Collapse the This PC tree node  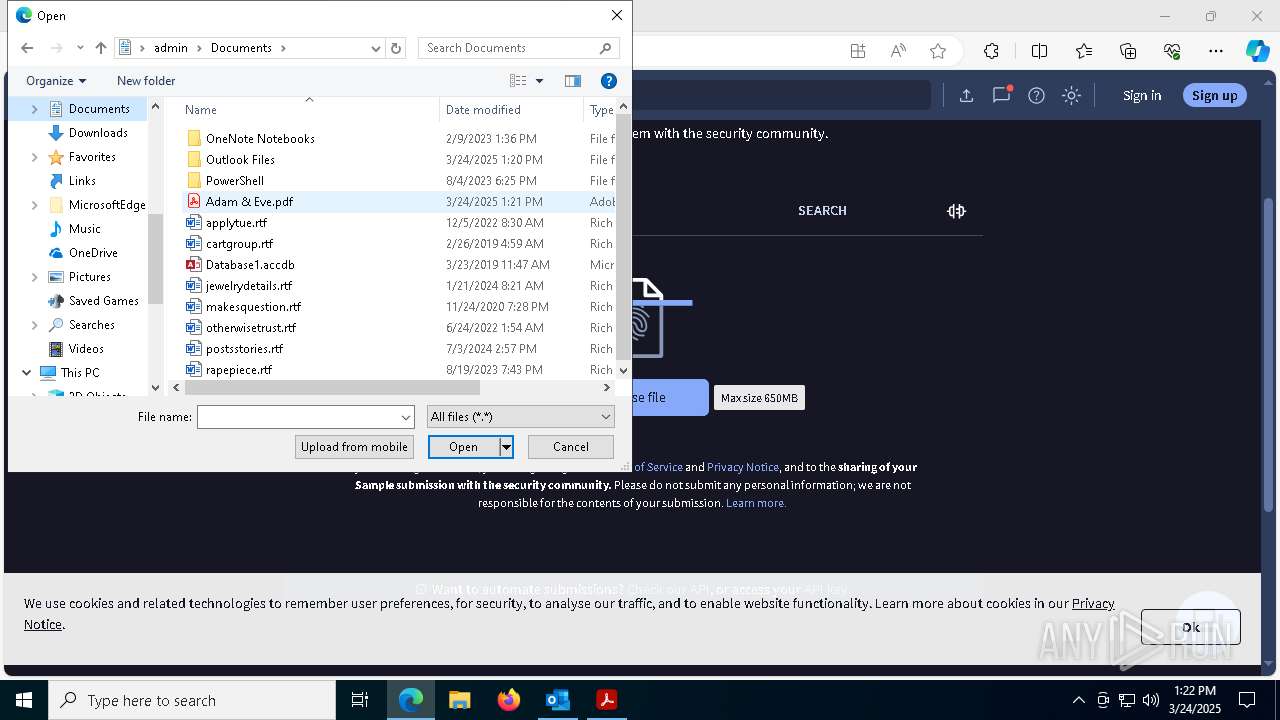coord(26,373)
